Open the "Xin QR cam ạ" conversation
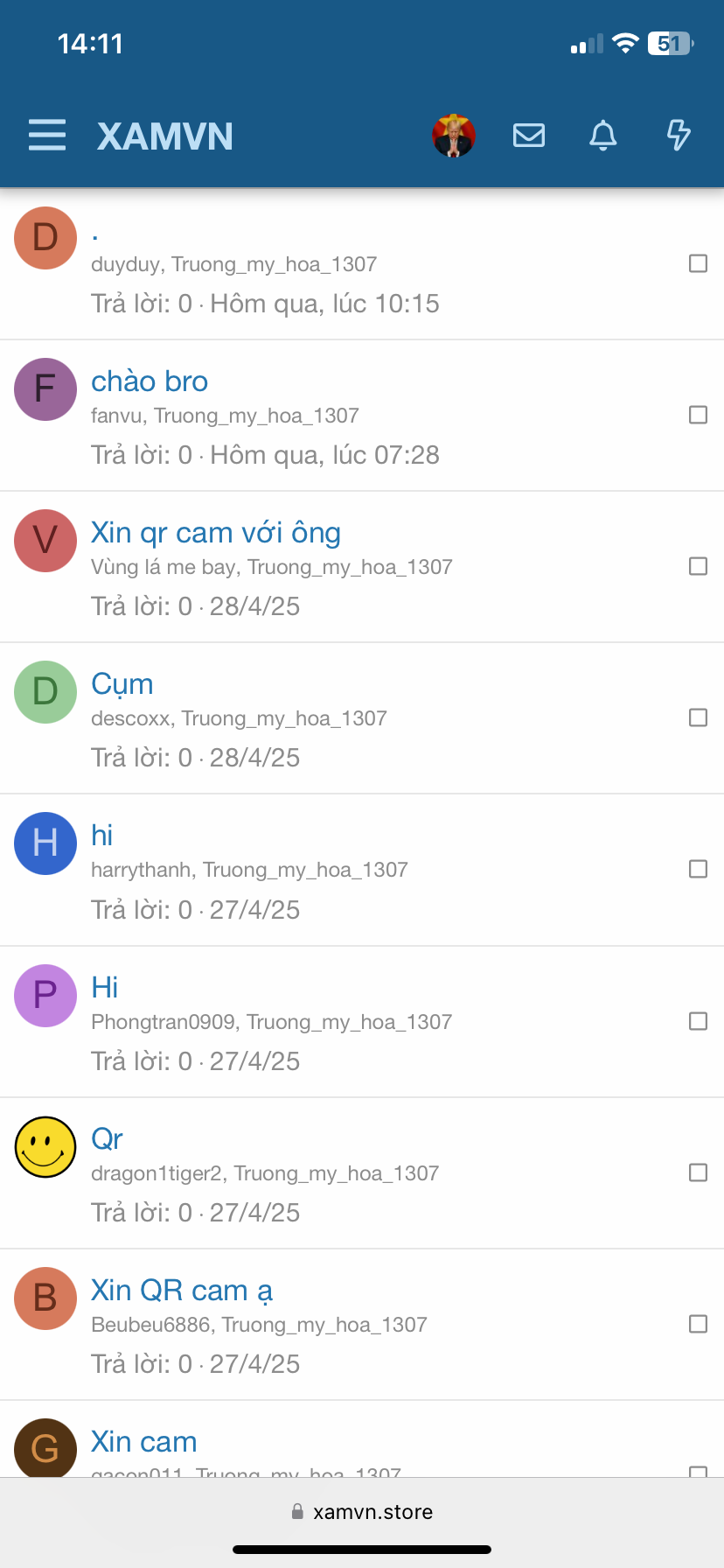This screenshot has height=1568, width=724. [182, 1291]
